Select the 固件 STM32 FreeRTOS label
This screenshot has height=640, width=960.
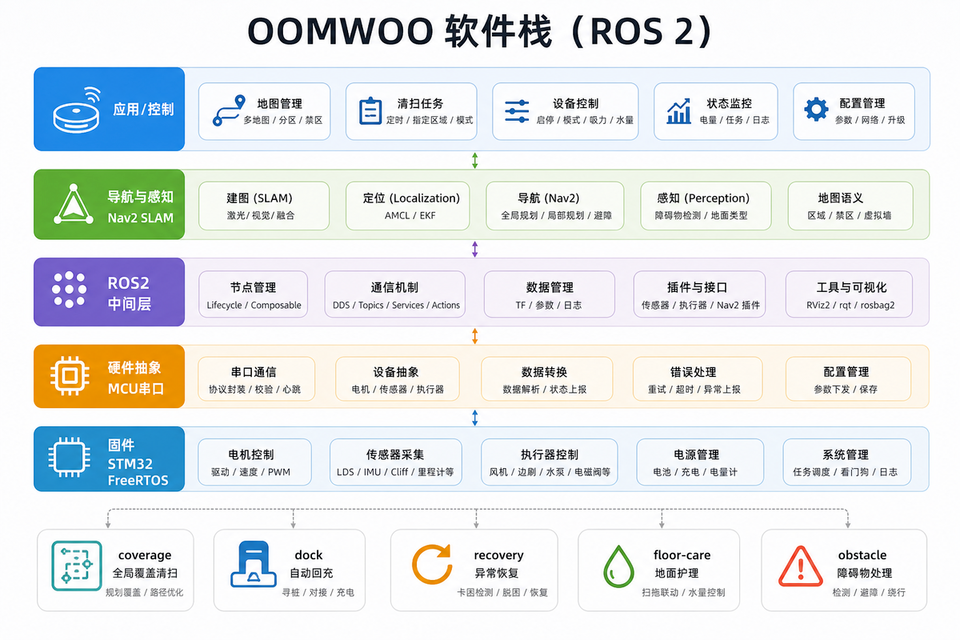click(x=138, y=463)
